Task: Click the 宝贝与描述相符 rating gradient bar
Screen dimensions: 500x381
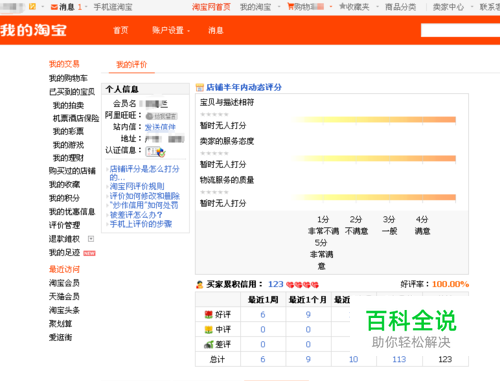Action: point(373,120)
